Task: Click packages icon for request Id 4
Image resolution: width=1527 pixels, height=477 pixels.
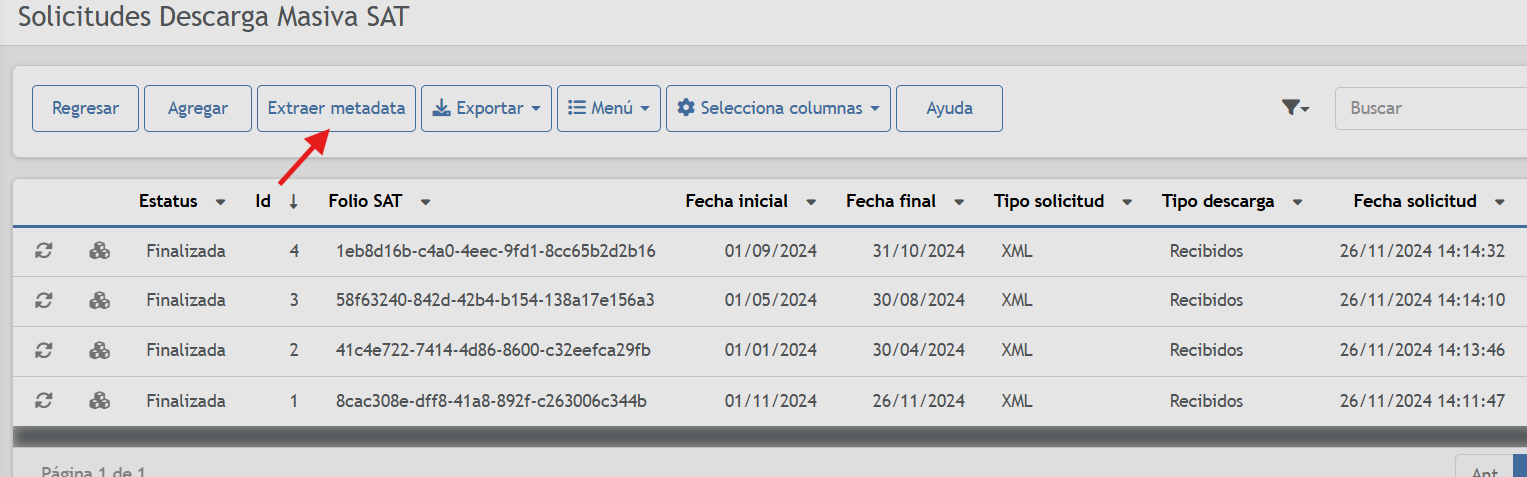Action: coord(99,251)
